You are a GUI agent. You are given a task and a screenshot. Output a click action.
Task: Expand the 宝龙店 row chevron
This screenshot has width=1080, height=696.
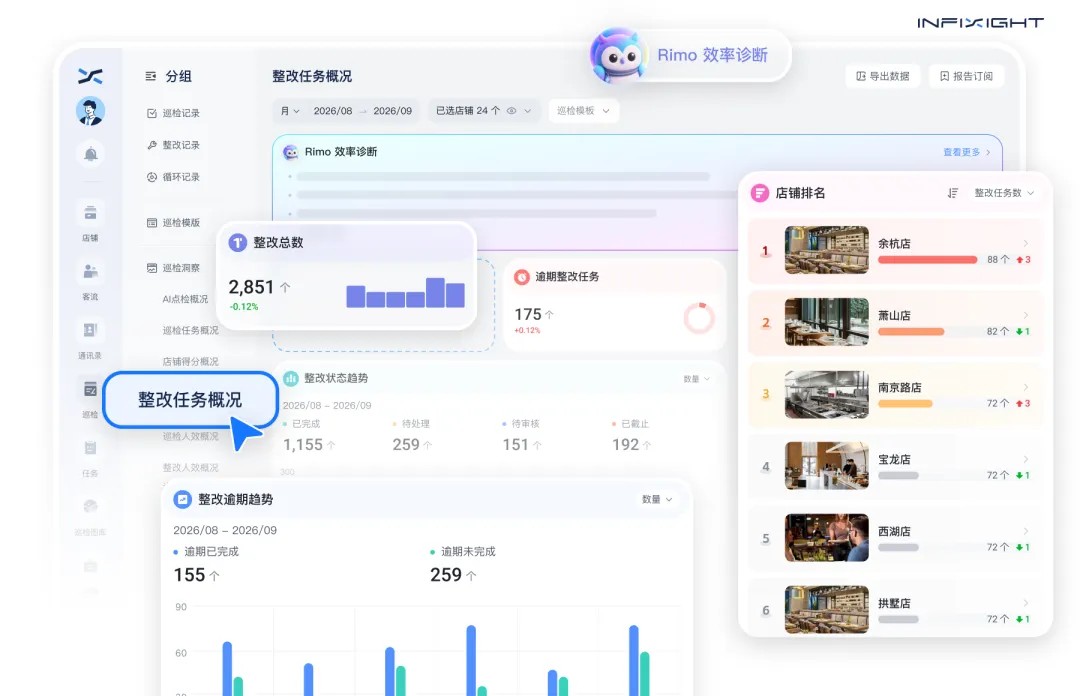(x=1026, y=459)
